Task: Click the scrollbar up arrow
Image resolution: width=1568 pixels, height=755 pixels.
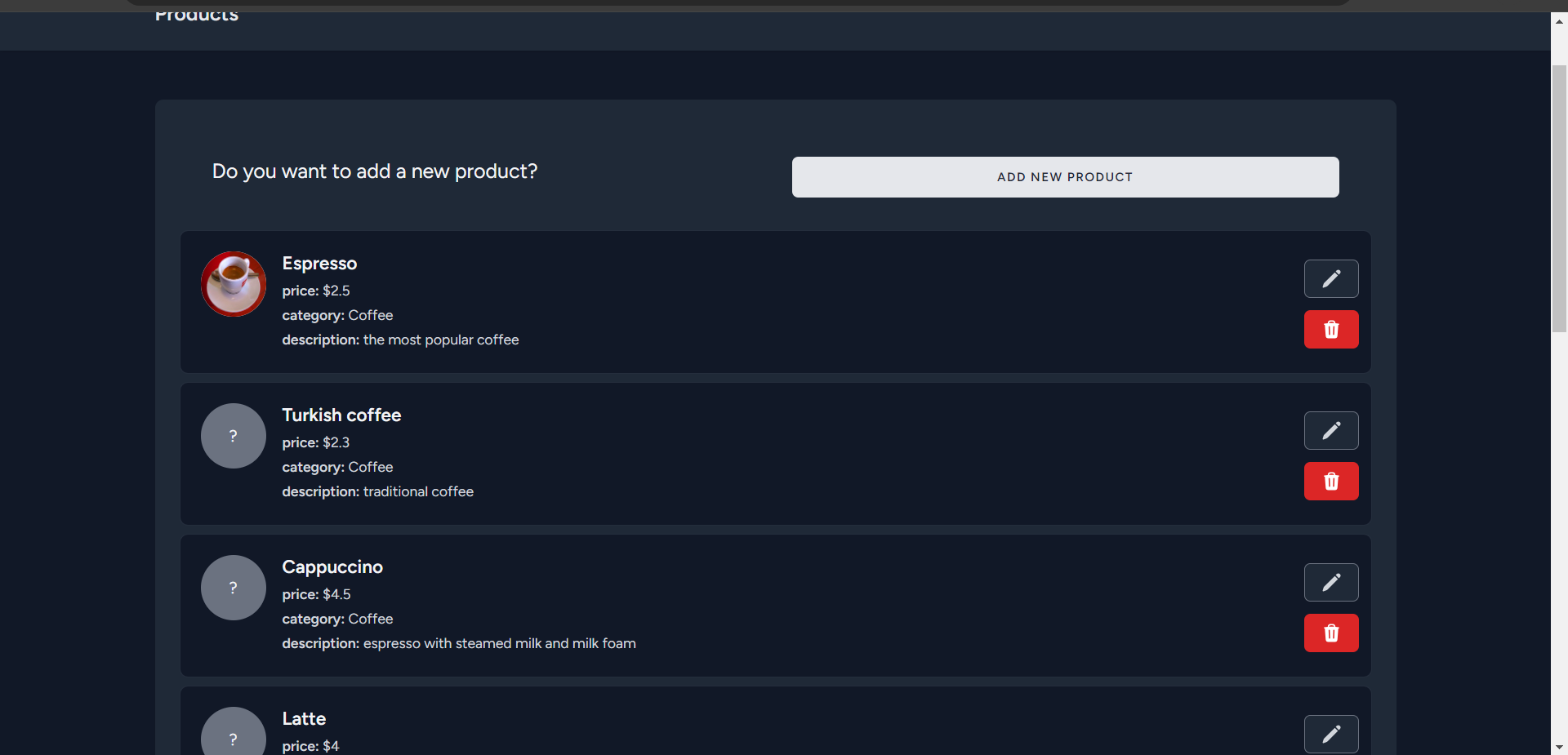Action: tap(1559, 22)
